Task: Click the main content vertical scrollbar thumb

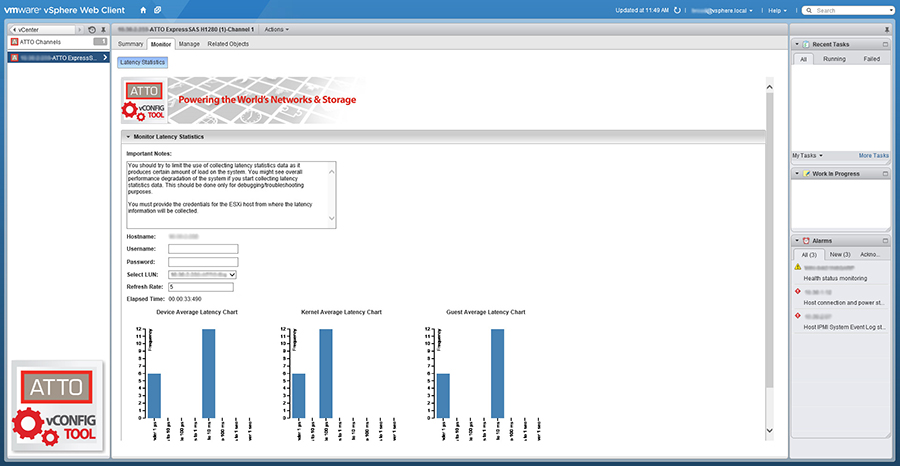Action: point(770,241)
